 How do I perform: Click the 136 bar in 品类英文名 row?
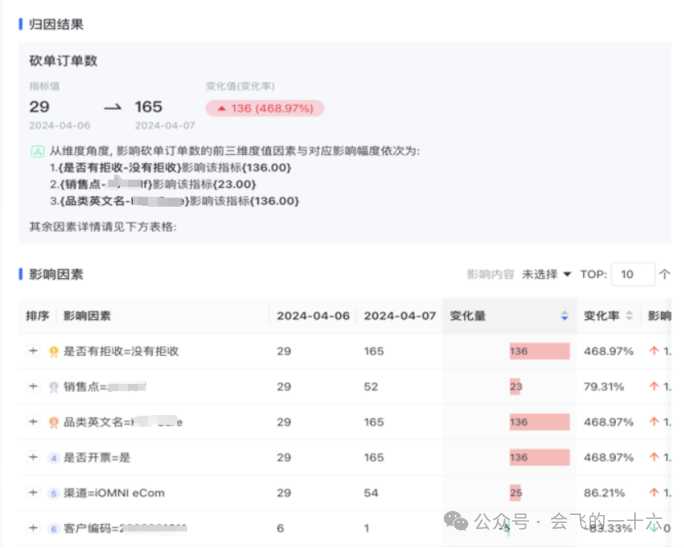coord(540,421)
